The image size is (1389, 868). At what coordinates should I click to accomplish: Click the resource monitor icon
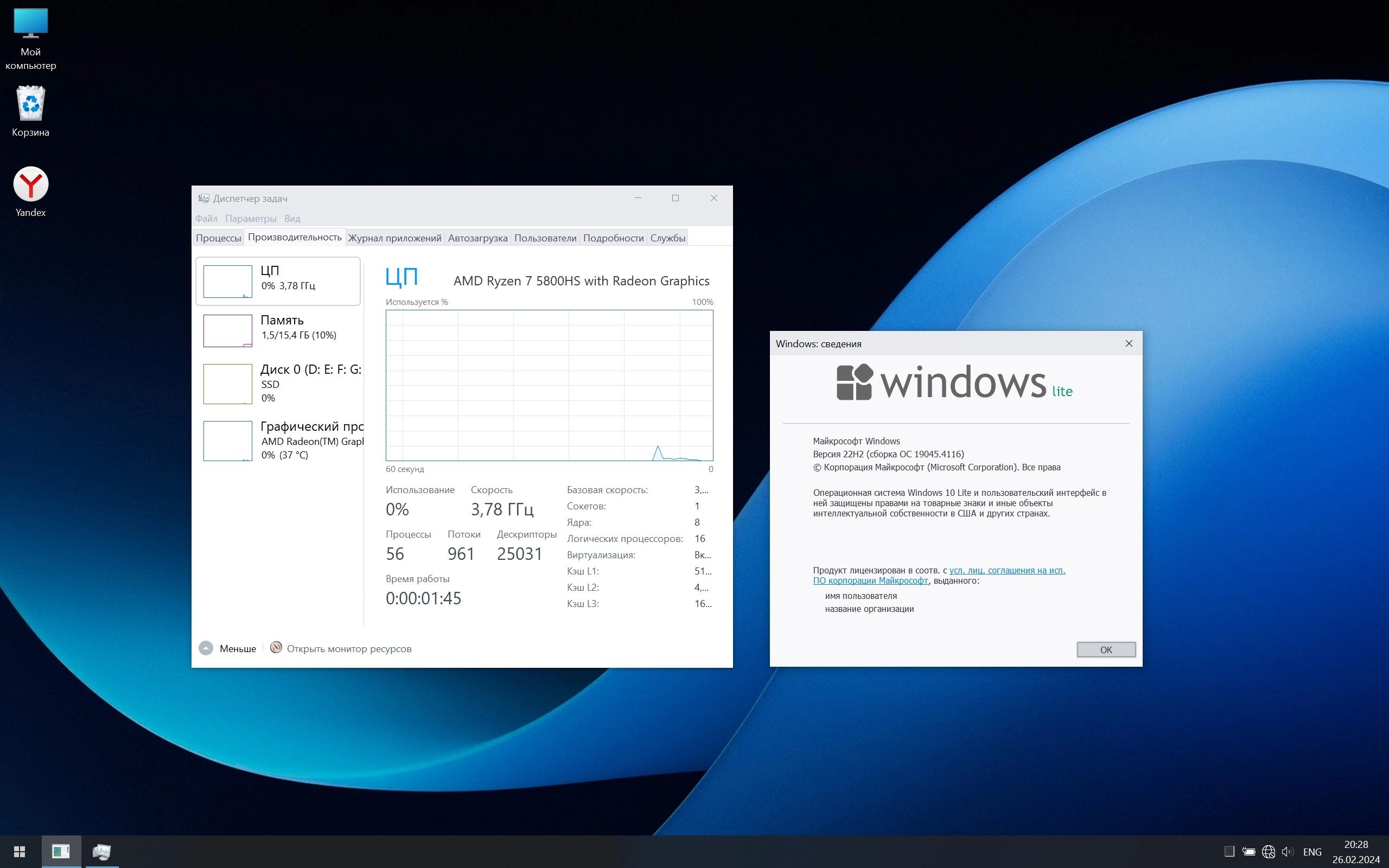276,648
